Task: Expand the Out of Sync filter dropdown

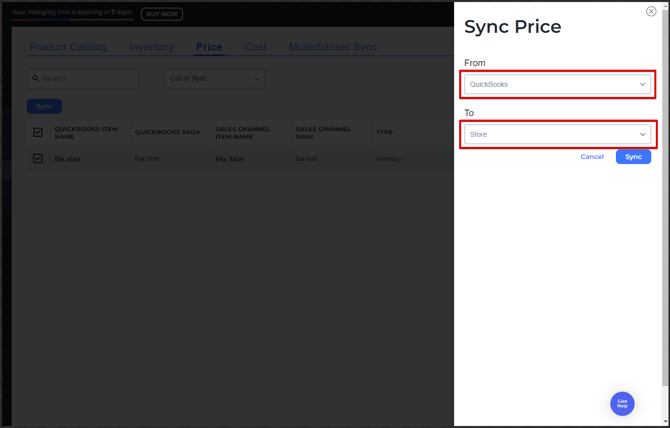Action: 214,79
